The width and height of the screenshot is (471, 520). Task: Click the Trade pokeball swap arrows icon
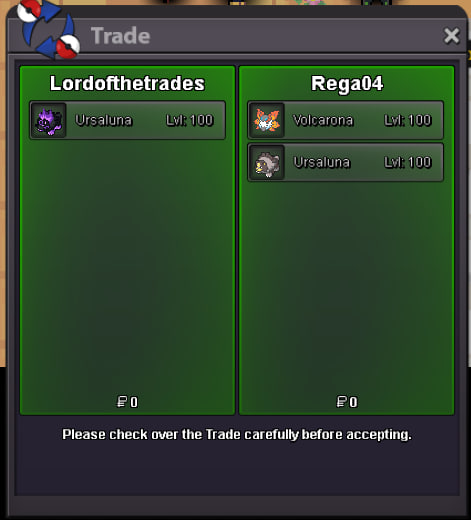49,30
